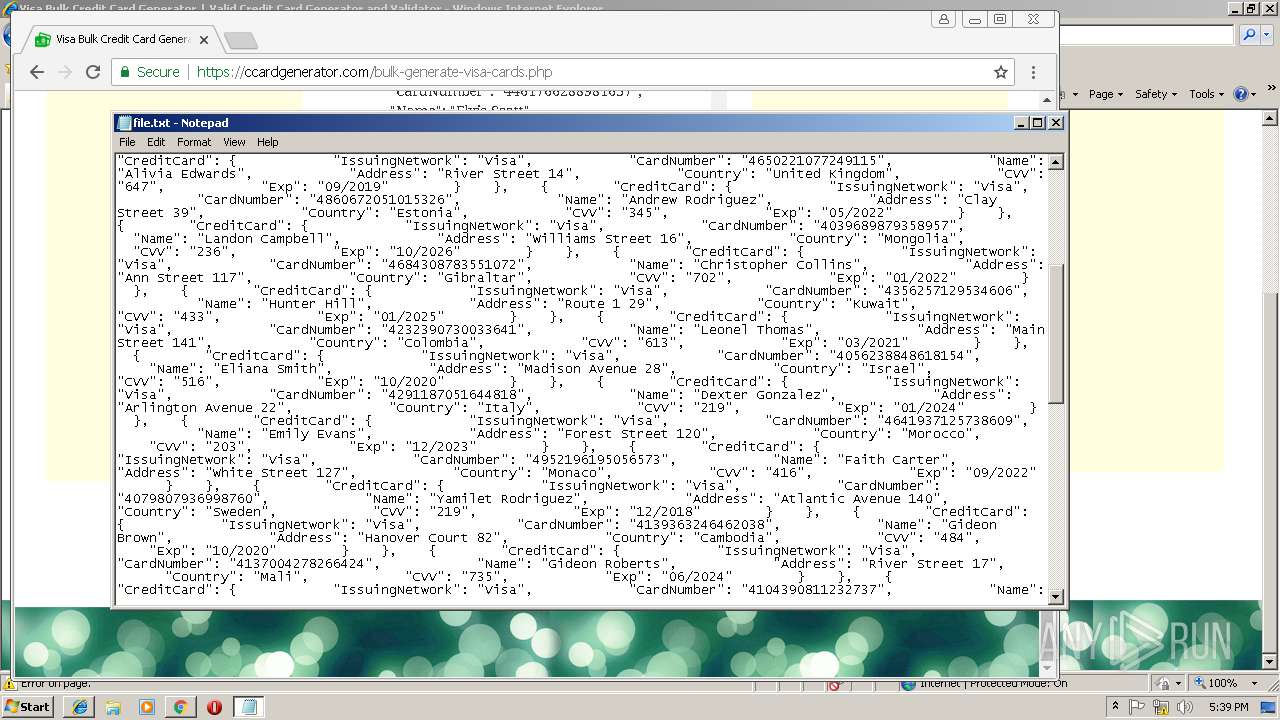Click the Notepad vertical scrollbar thumb
This screenshot has width=1280, height=720.
point(1055,334)
